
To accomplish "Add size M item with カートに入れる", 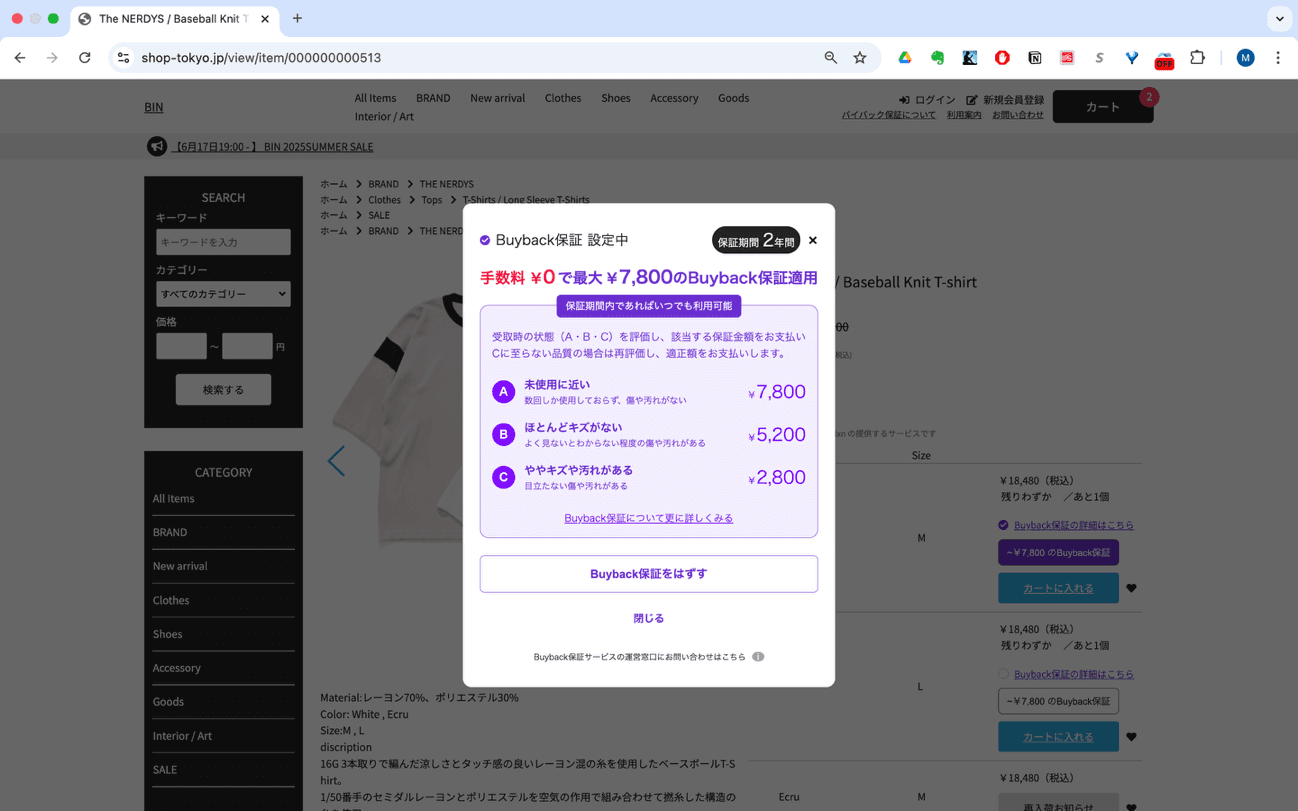I will point(1058,588).
